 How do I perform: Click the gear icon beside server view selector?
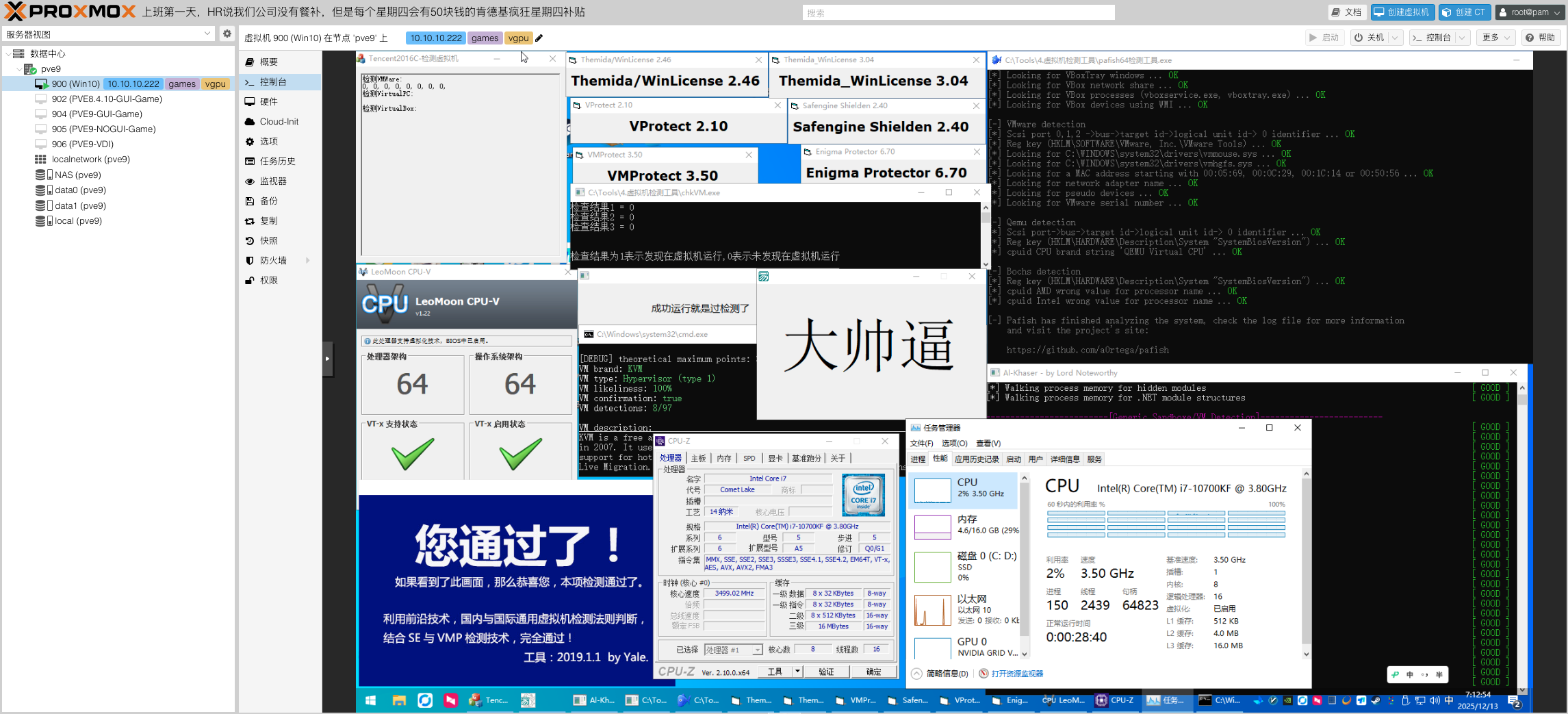pyautogui.click(x=227, y=34)
